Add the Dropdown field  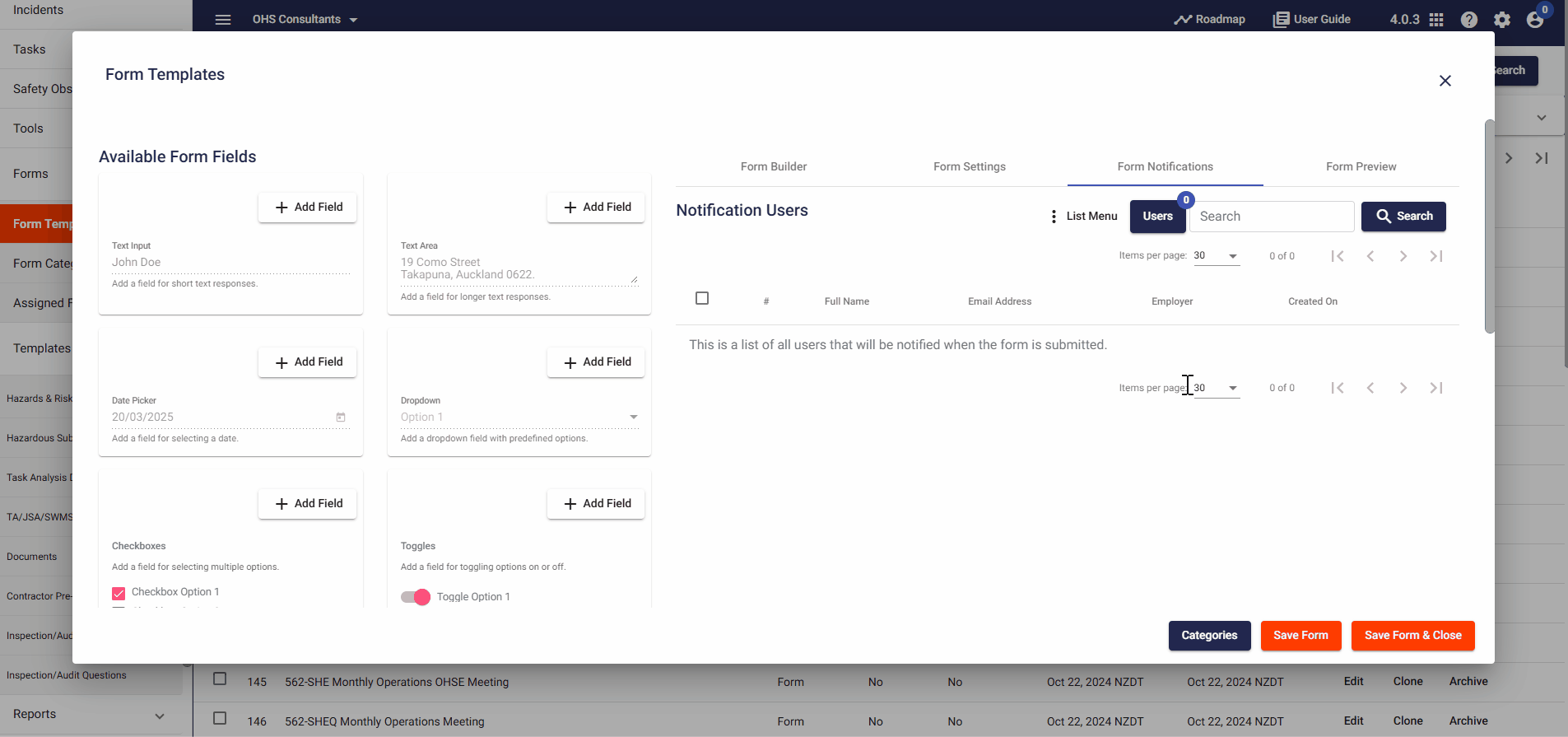coord(596,362)
